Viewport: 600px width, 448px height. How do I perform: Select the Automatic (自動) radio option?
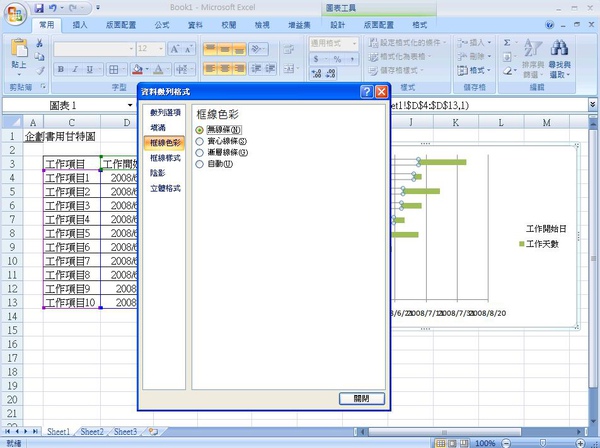tap(199, 164)
